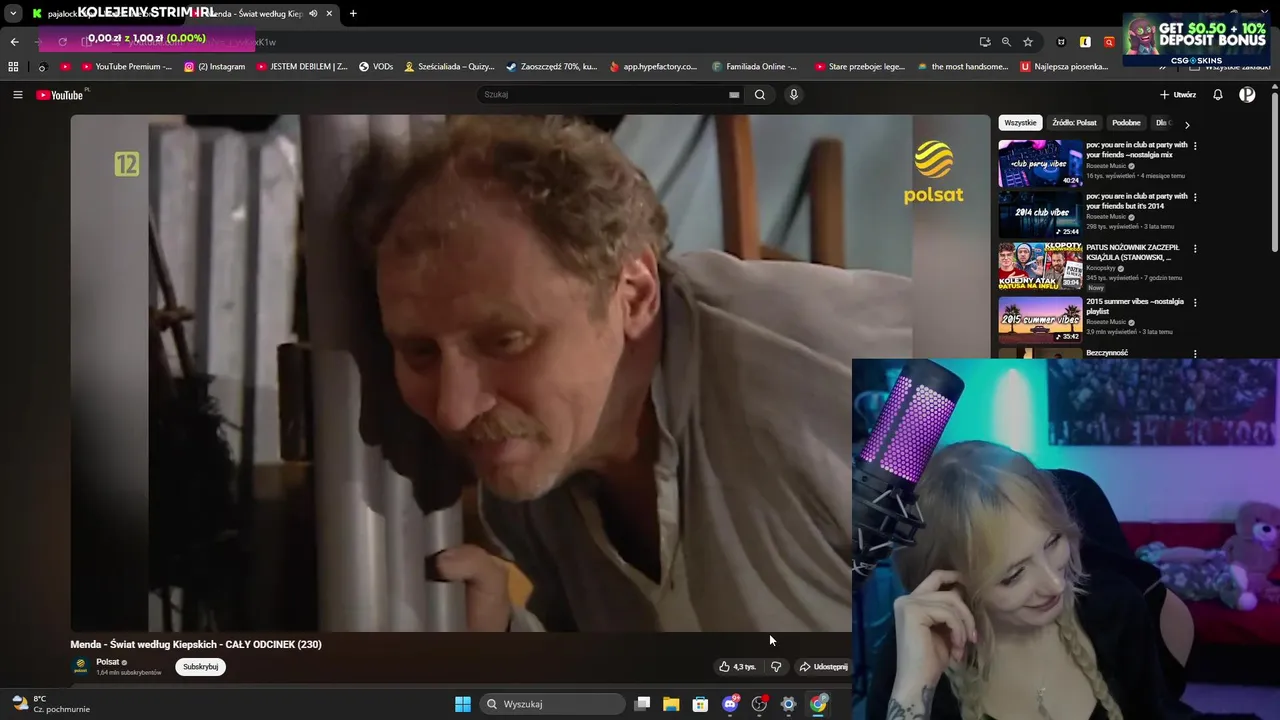Open the Konopskyy channel name
The height and width of the screenshot is (720, 1280).
[1101, 268]
